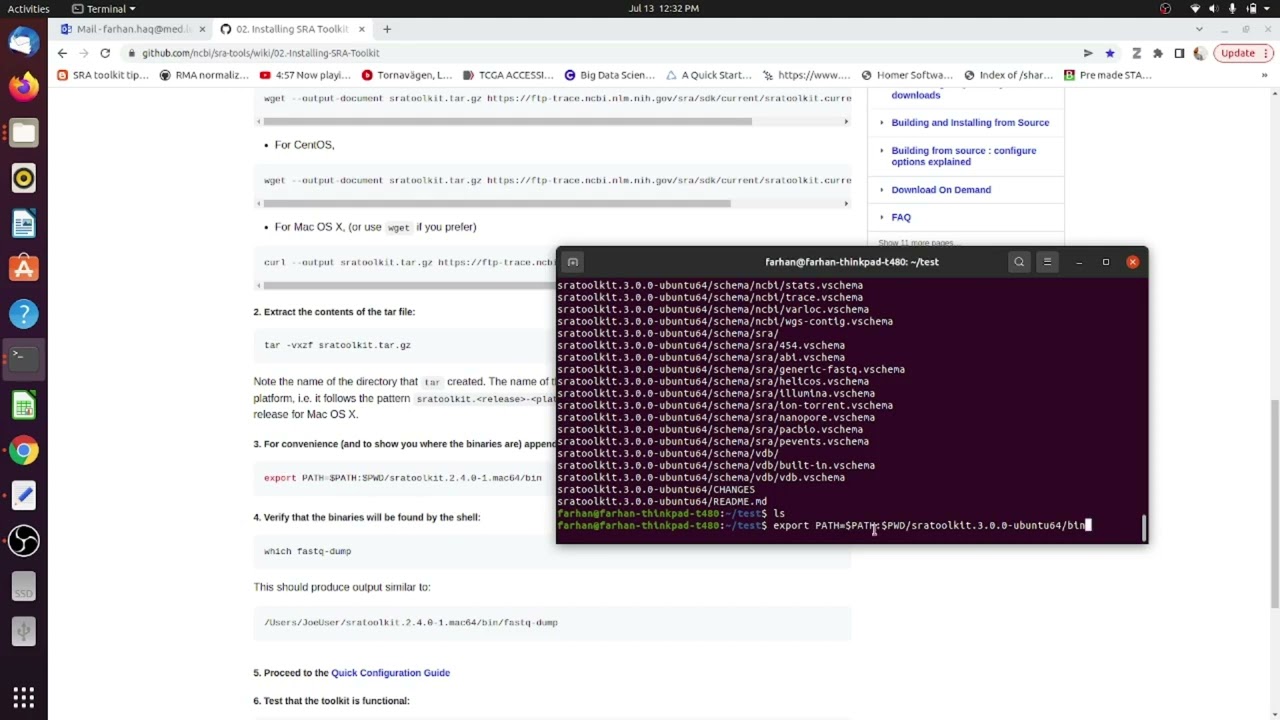Screen dimensions: 1280x720
Task: Click terminal search icon
Action: pos(1019,262)
